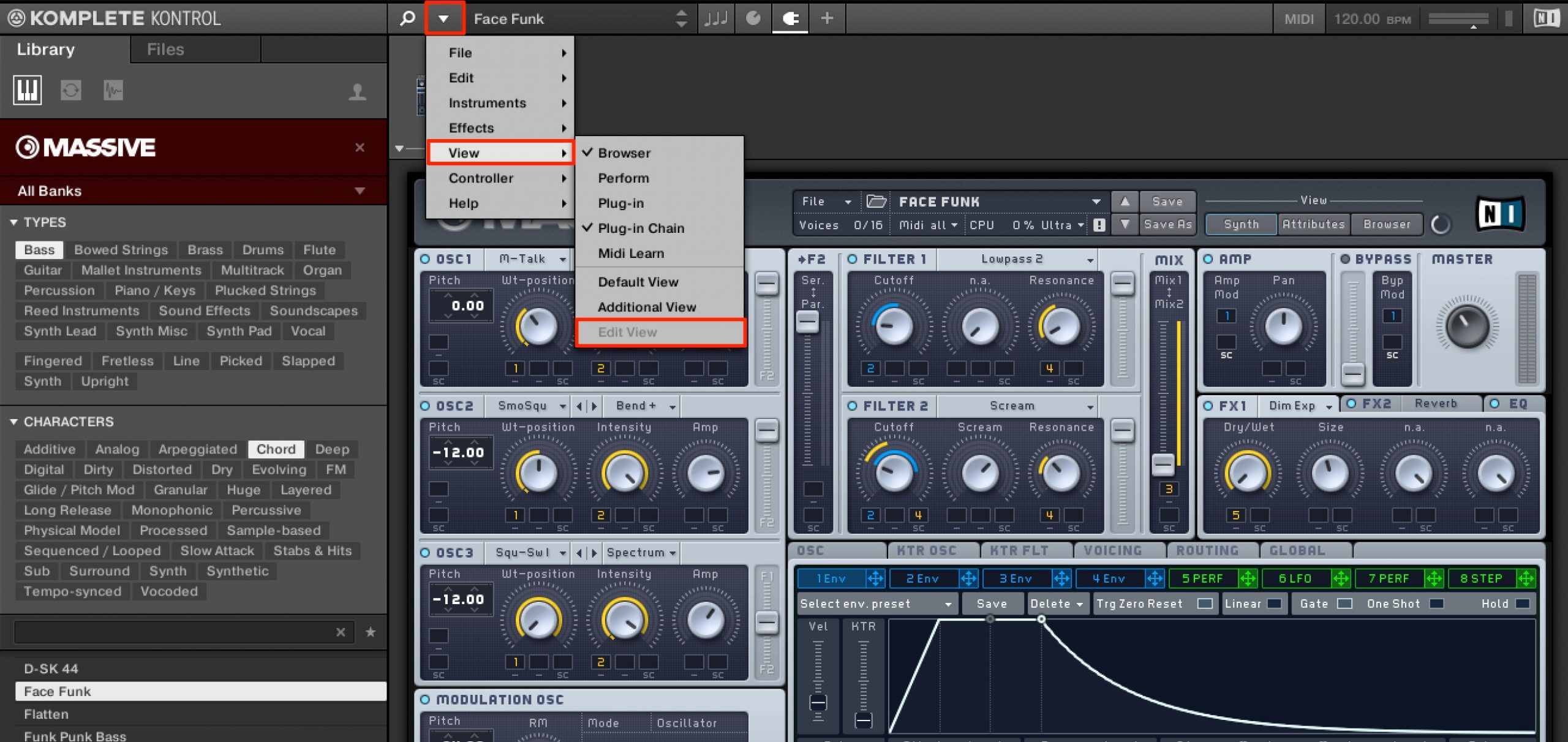The height and width of the screenshot is (742, 1568).
Task: Switch to the ROUTING tab
Action: point(1213,550)
